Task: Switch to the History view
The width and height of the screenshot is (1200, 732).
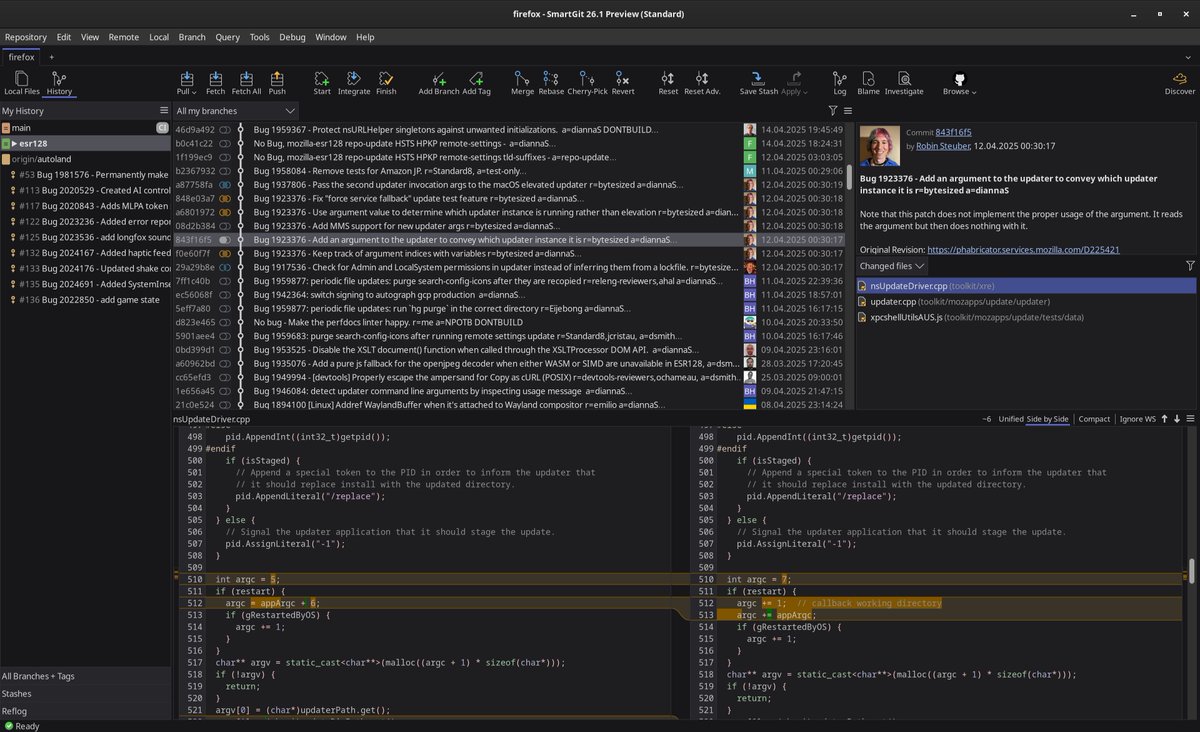Action: tap(58, 82)
